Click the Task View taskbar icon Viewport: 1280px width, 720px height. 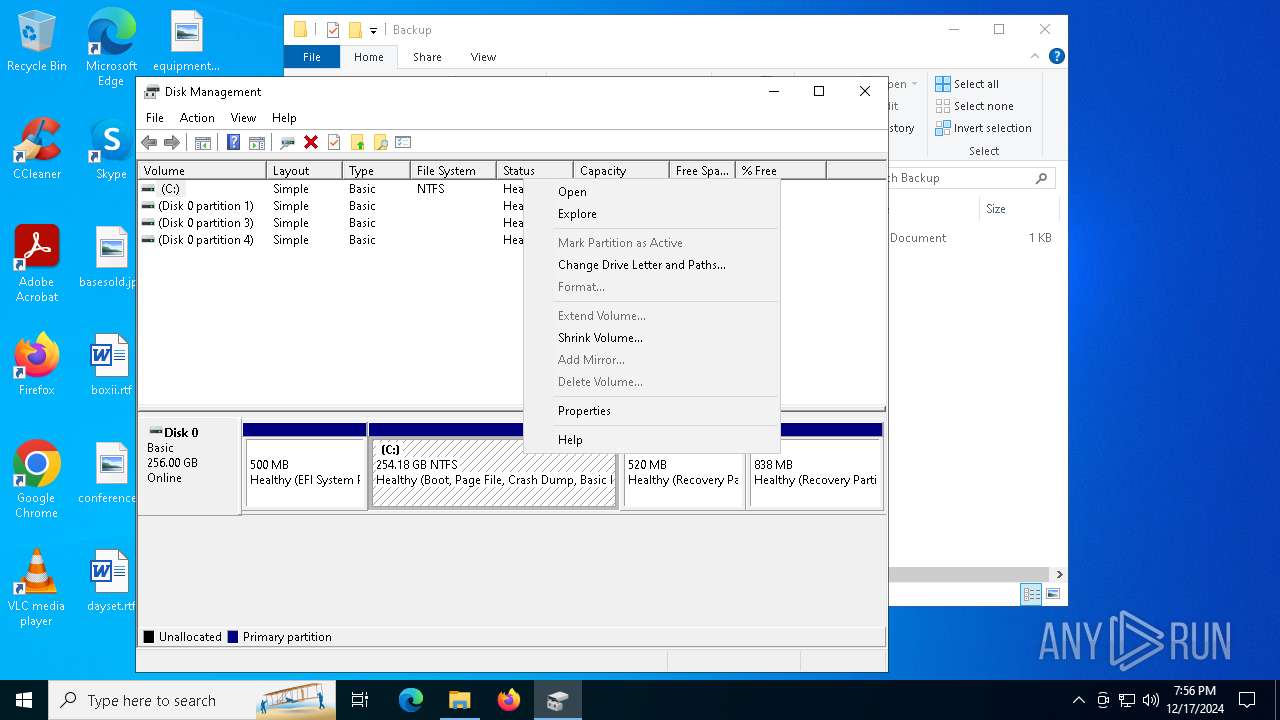pos(360,700)
